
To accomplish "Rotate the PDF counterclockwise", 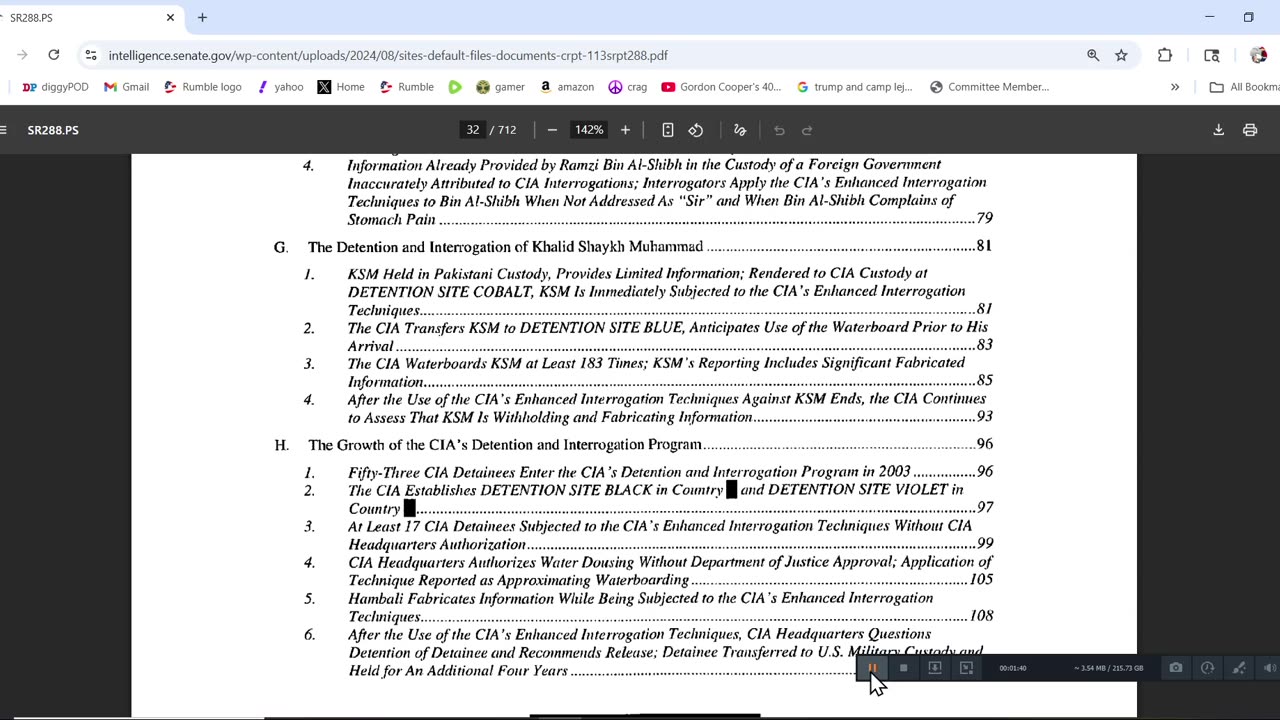I will 696,130.
